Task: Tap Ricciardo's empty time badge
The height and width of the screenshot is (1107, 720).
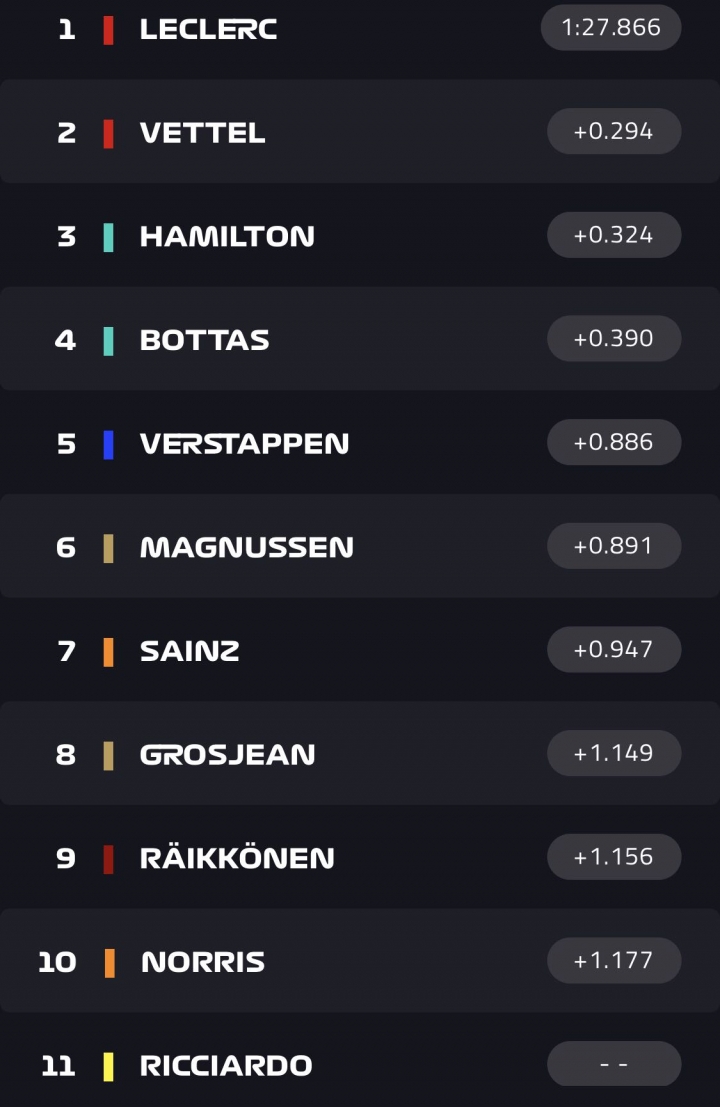Action: click(x=614, y=1063)
